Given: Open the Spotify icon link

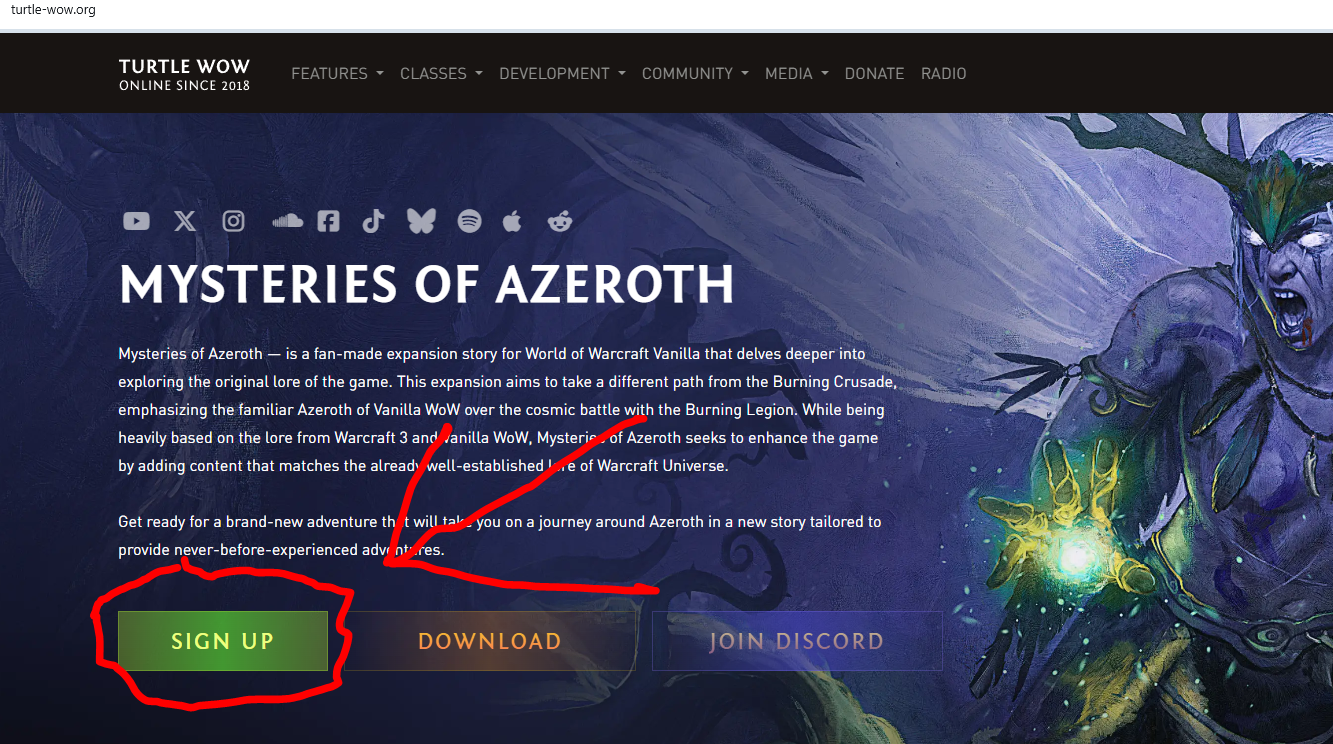Looking at the screenshot, I should click(469, 221).
